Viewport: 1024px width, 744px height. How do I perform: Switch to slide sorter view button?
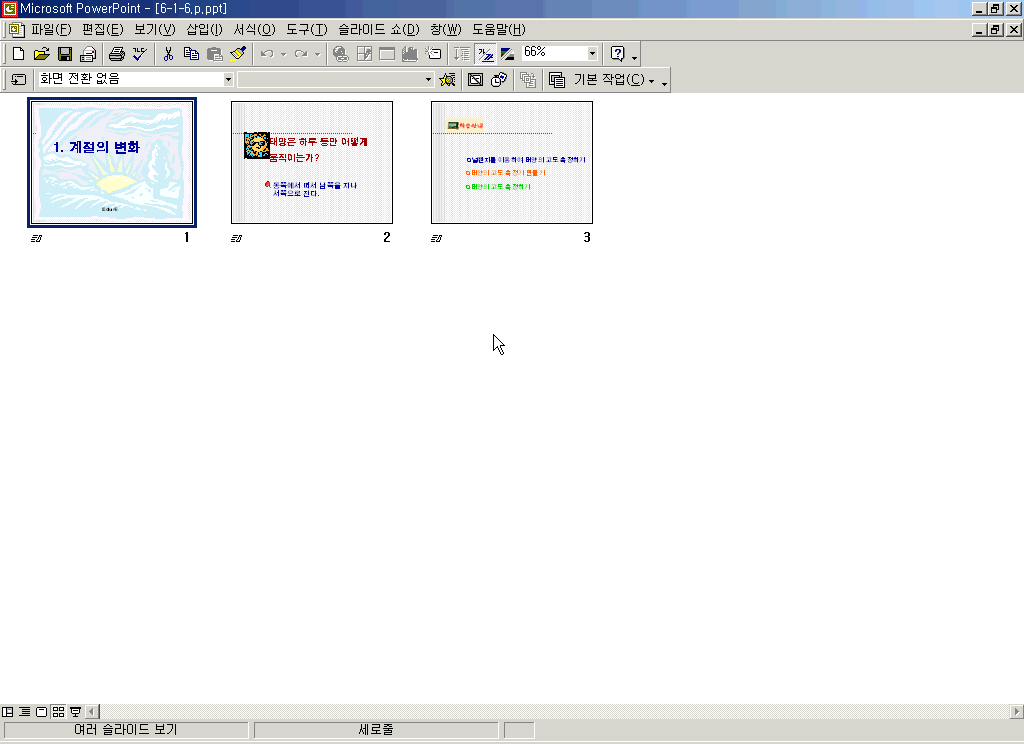[58, 712]
